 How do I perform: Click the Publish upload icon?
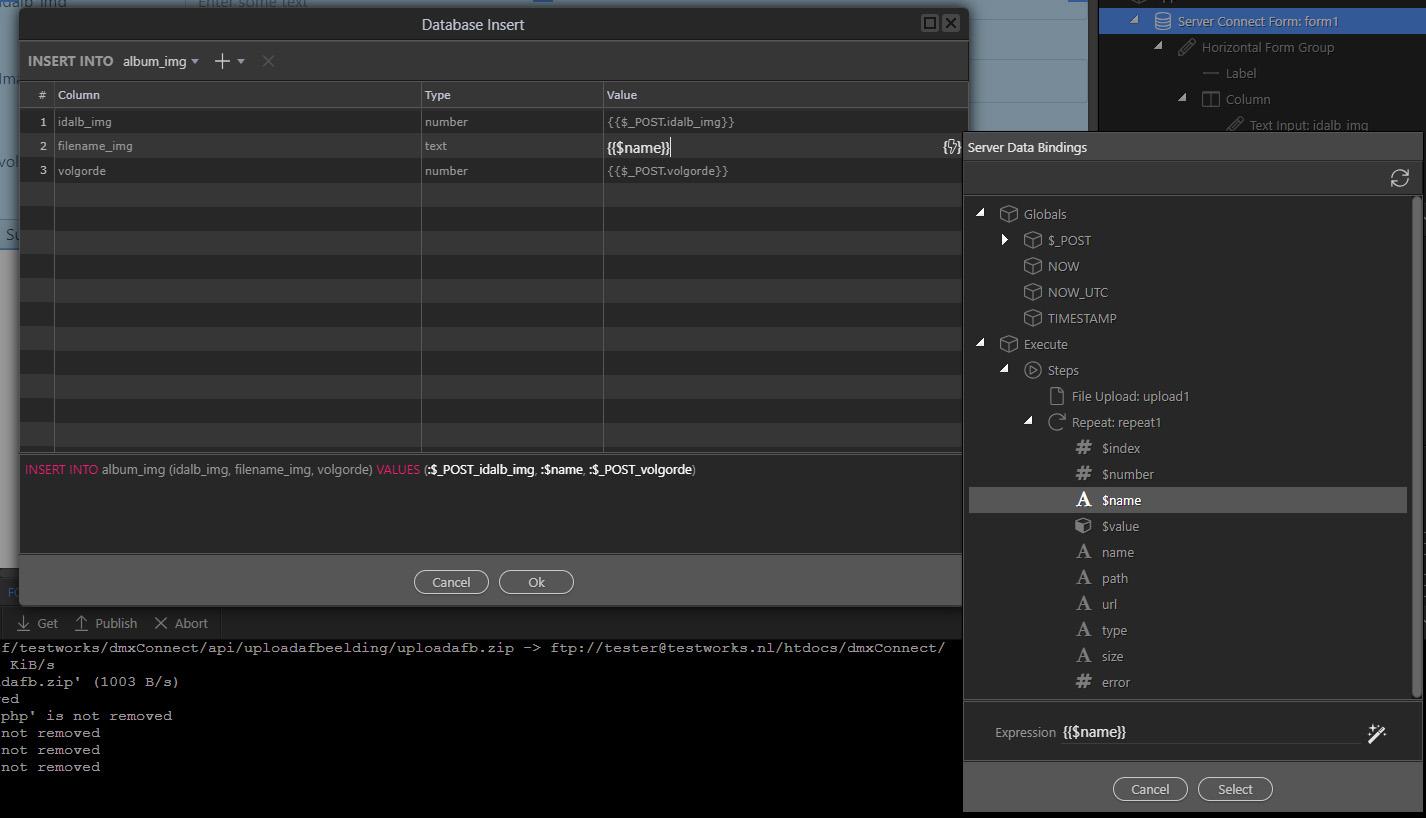coord(82,623)
